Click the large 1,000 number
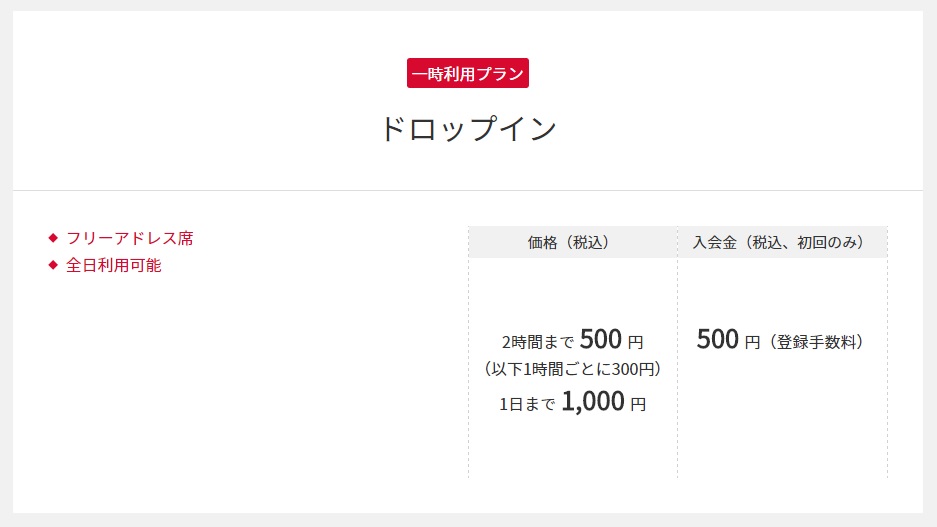This screenshot has width=937, height=527. coord(593,401)
